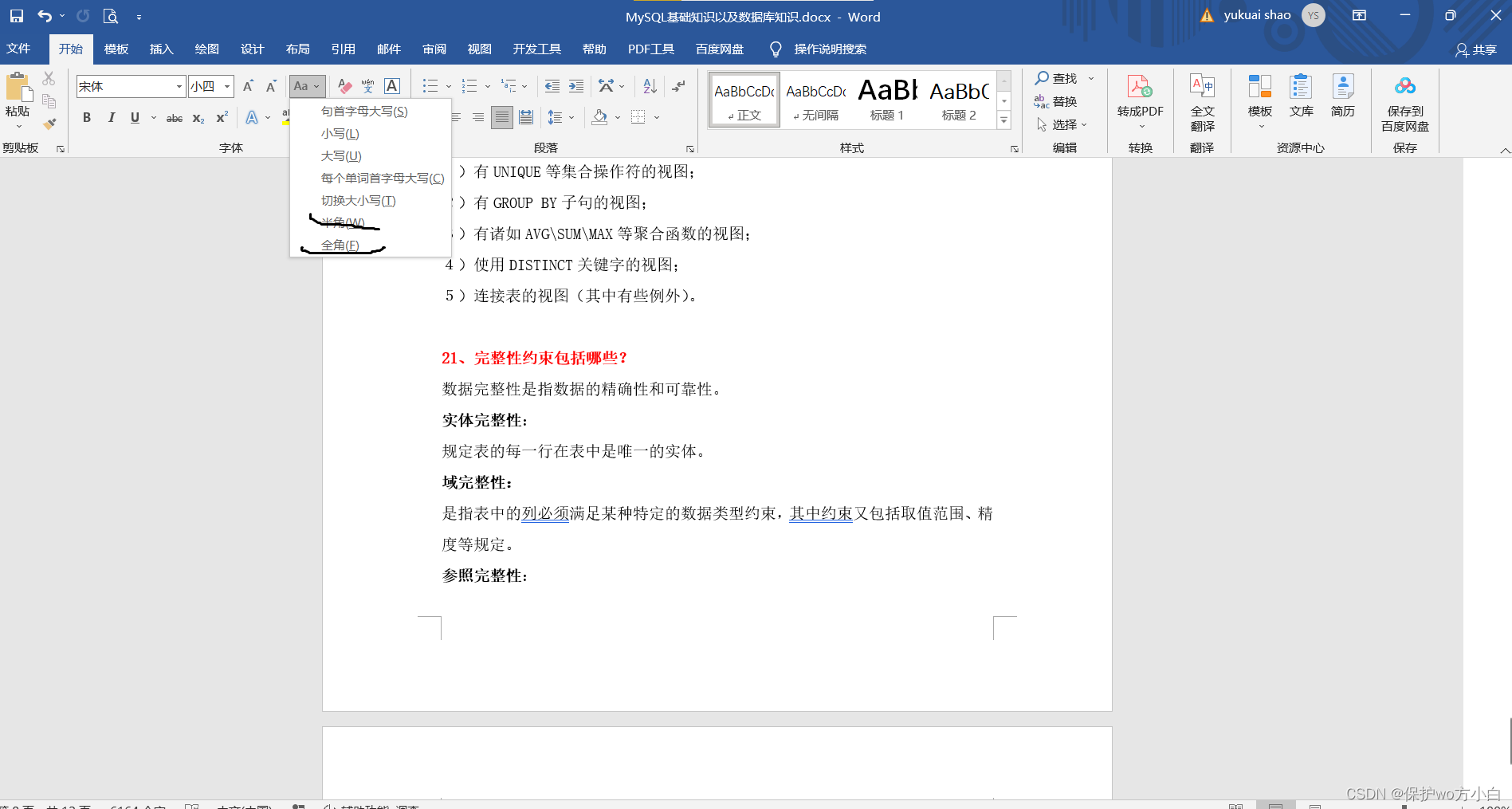The height and width of the screenshot is (809, 1512).
Task: Expand the Shading paint bucket dropdown arrow
Action: pos(618,118)
